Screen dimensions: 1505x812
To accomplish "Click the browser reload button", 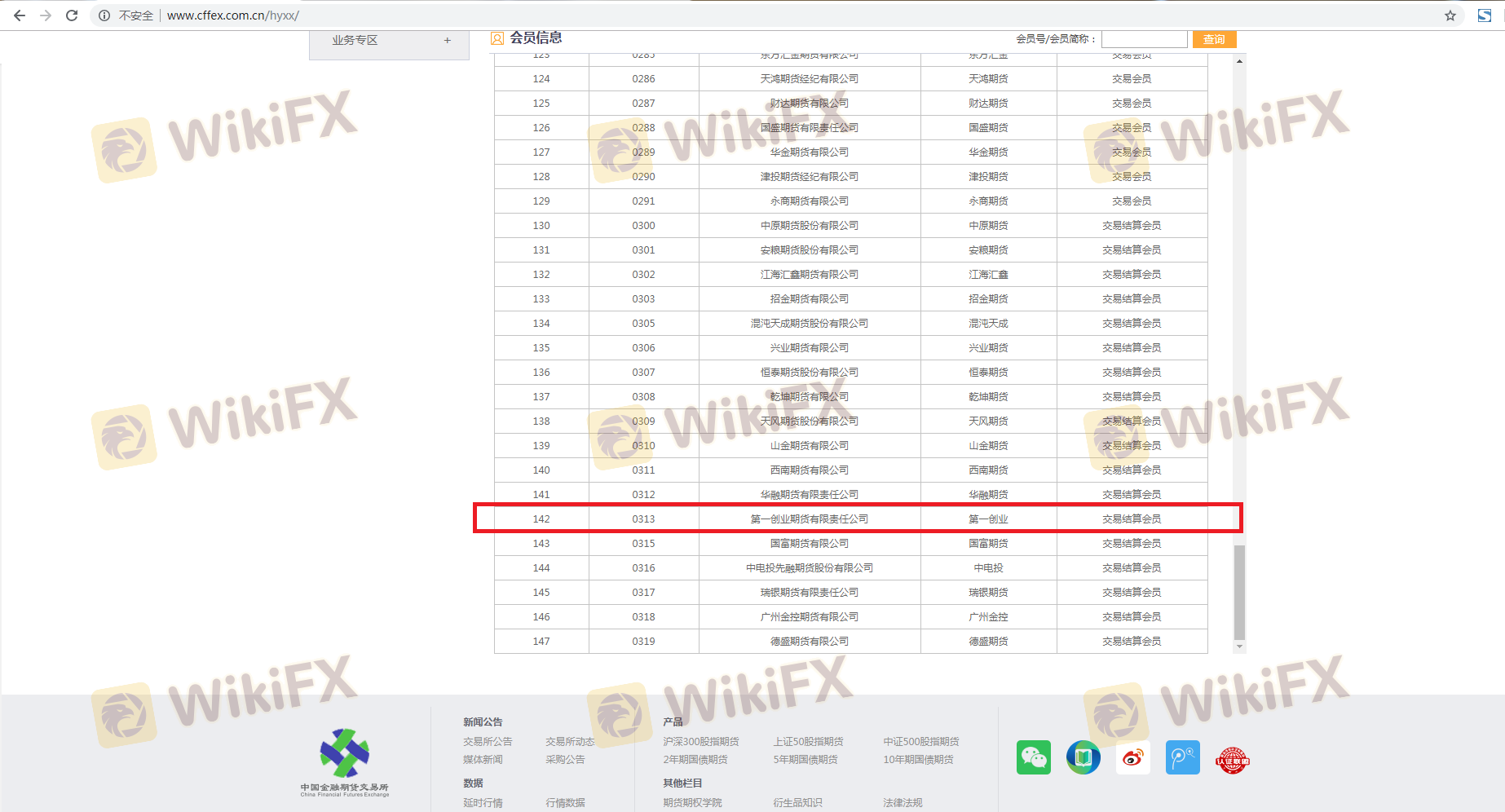I will [x=72, y=15].
